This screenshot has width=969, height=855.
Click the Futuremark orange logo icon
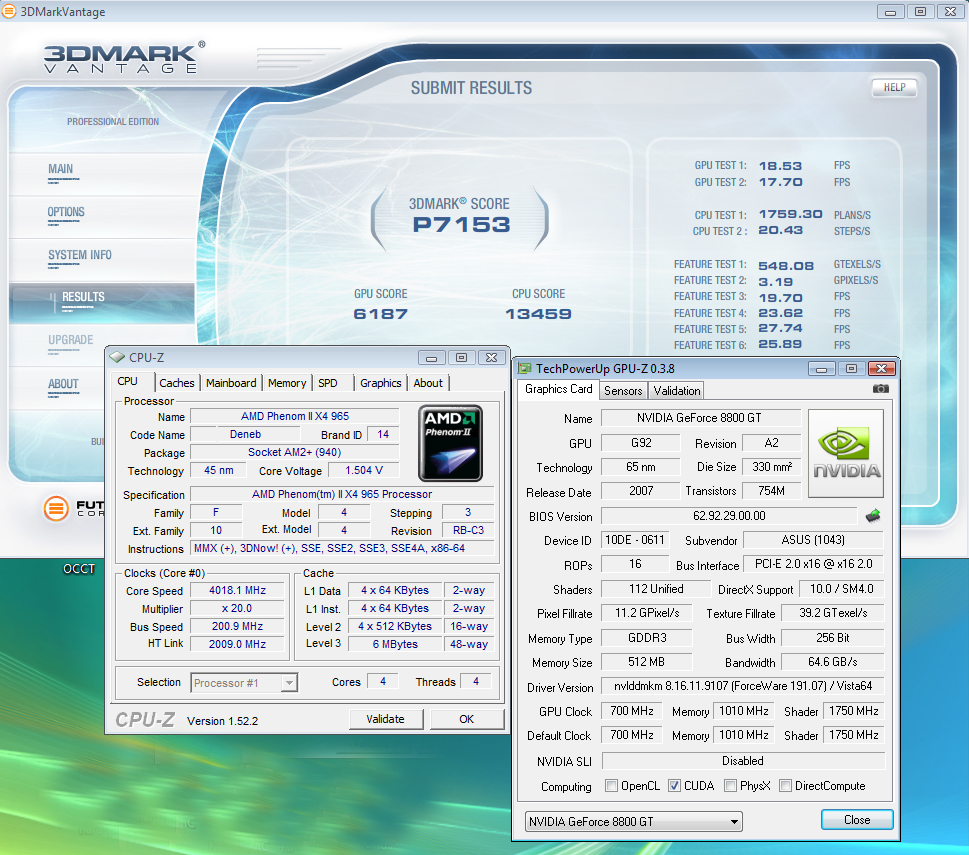tap(56, 508)
